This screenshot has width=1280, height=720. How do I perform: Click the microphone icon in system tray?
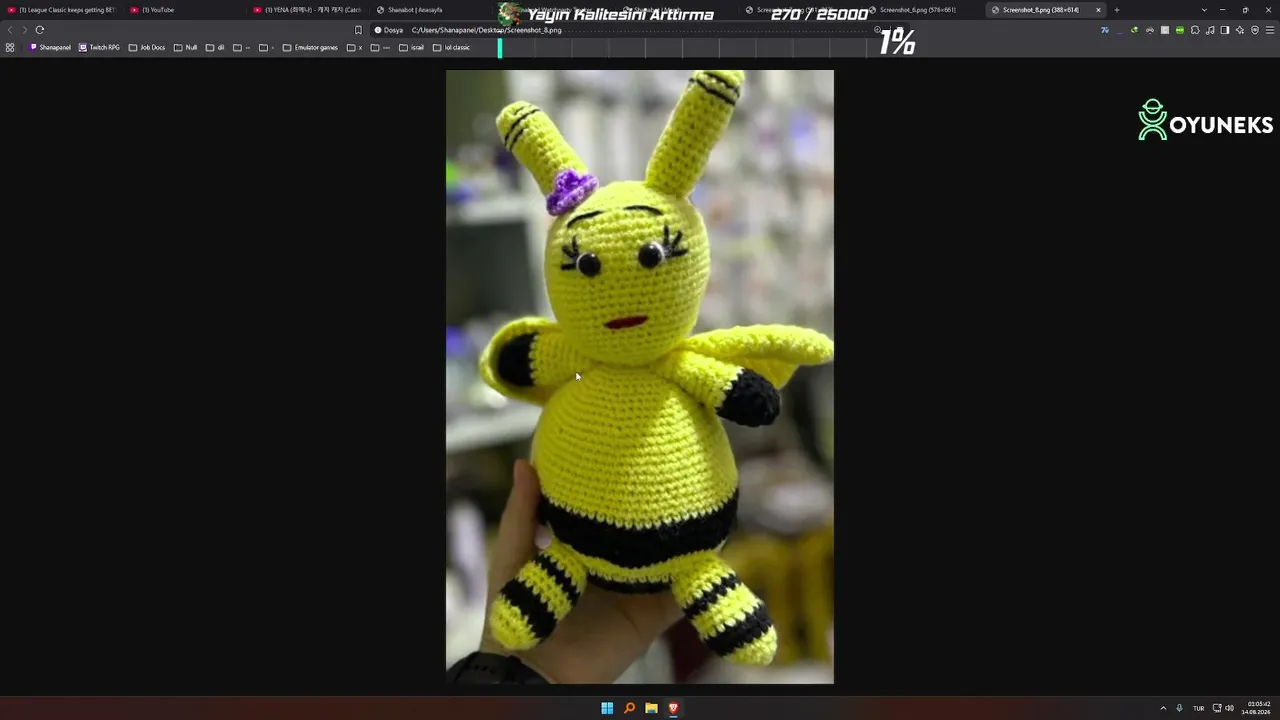click(x=1180, y=708)
